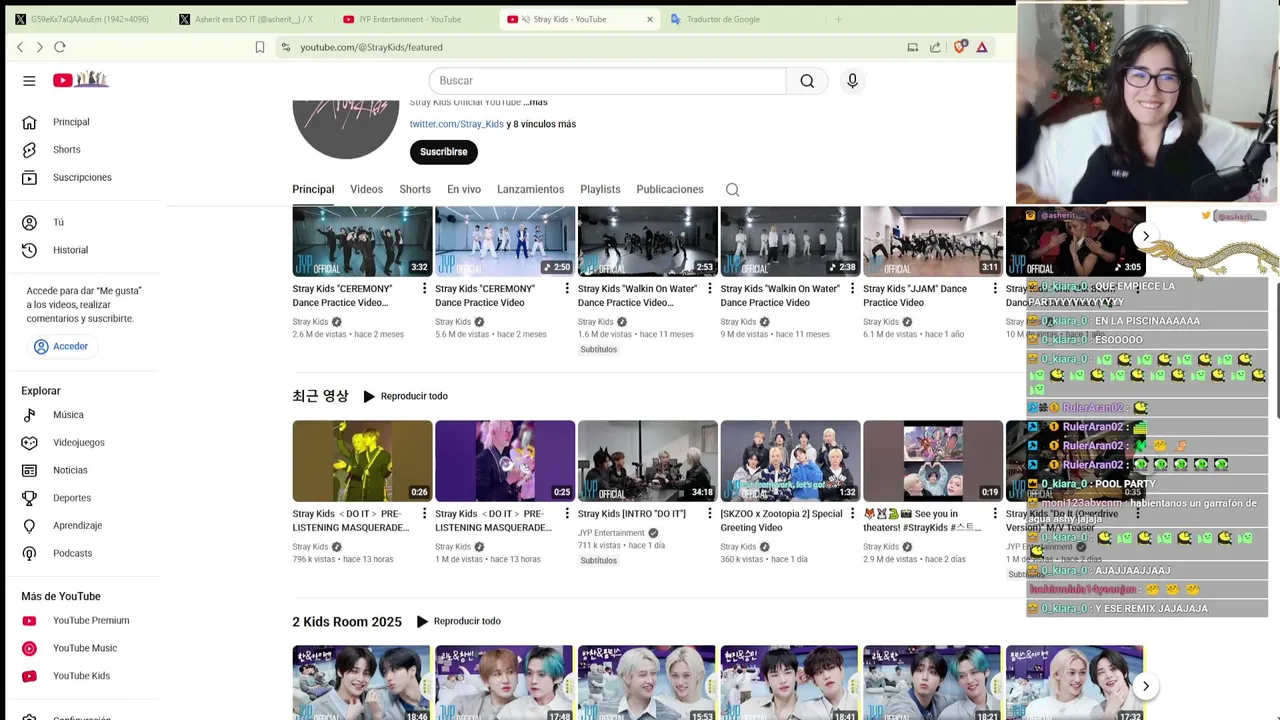Image resolution: width=1280 pixels, height=720 pixels.
Task: Click Acceder sign-in button
Action: [x=61, y=347]
